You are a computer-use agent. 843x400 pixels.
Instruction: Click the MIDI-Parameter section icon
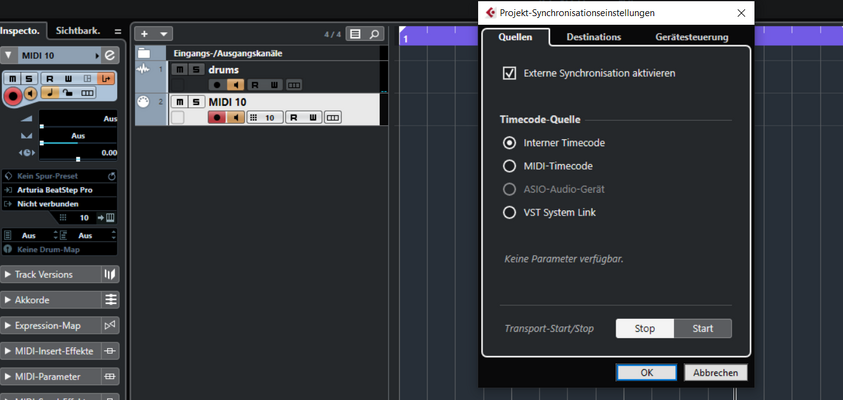(110, 376)
